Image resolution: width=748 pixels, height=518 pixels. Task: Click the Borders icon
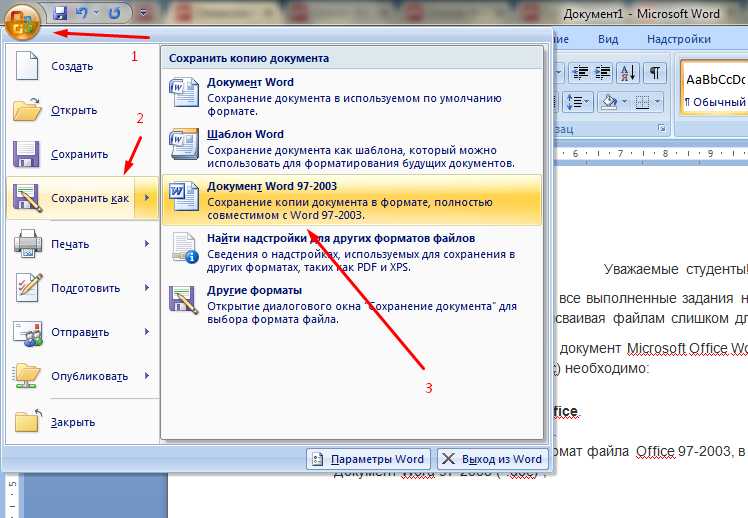pos(643,102)
